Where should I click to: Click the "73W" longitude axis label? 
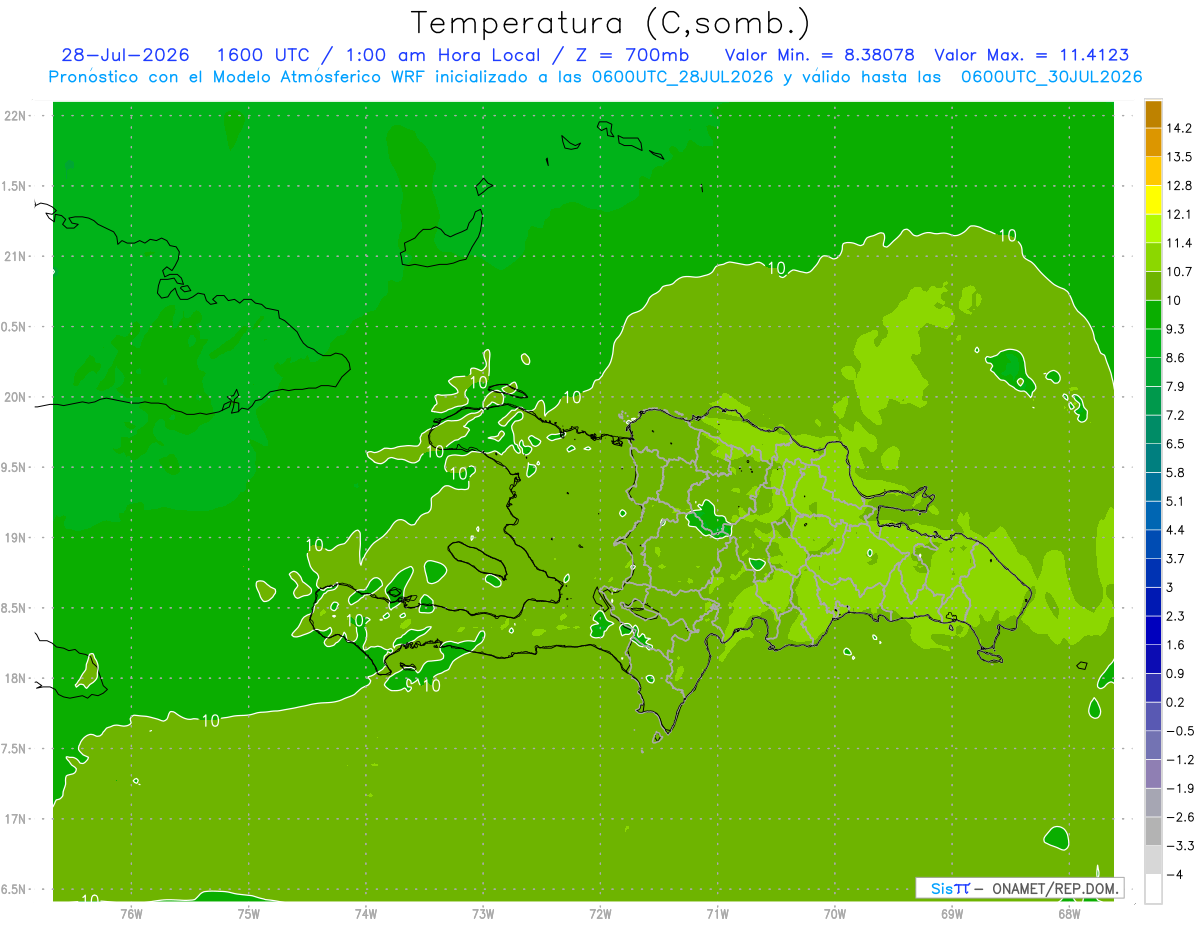(x=483, y=913)
